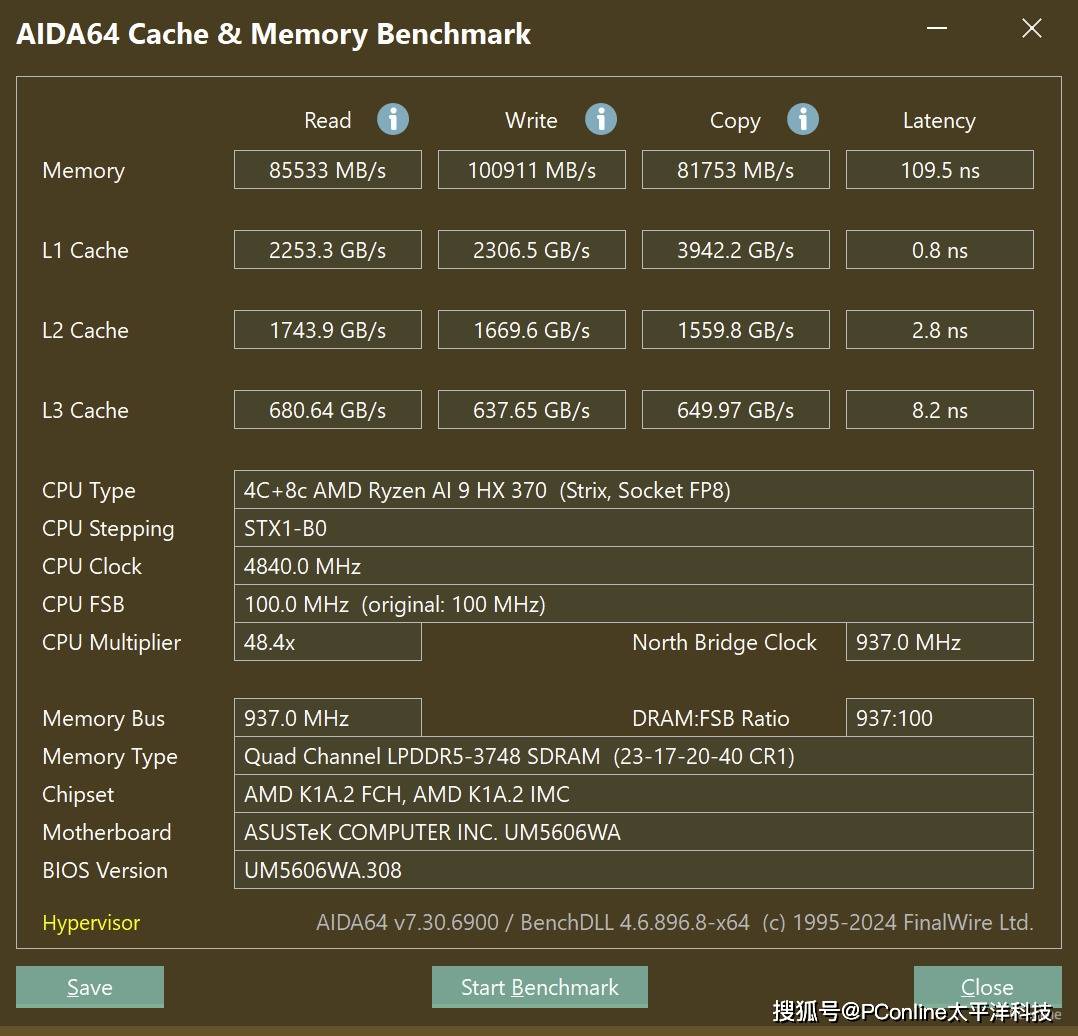Click the Write column header text
Screen dimensions: 1078x1036
(x=531, y=120)
